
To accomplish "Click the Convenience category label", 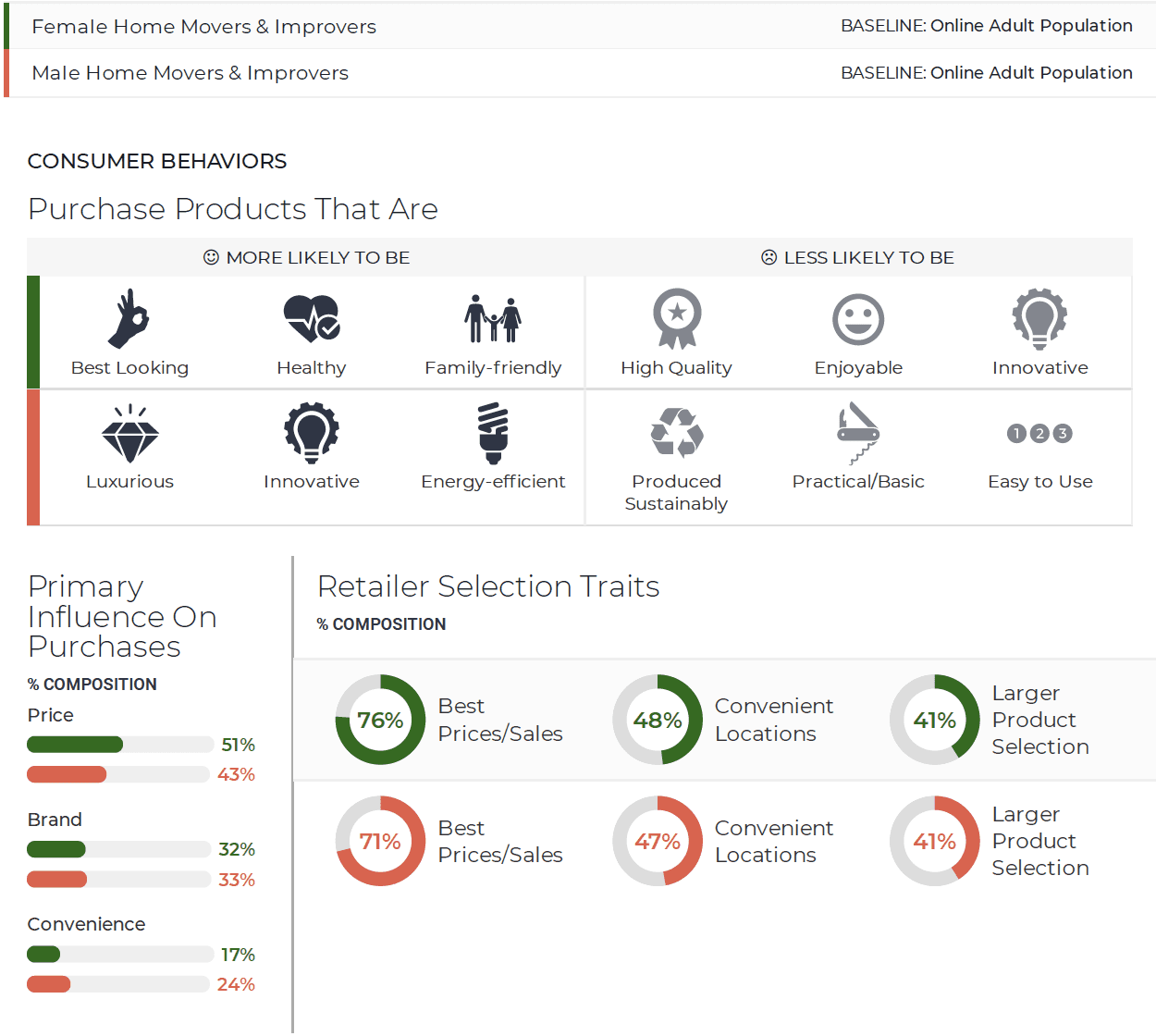I will 86,924.
